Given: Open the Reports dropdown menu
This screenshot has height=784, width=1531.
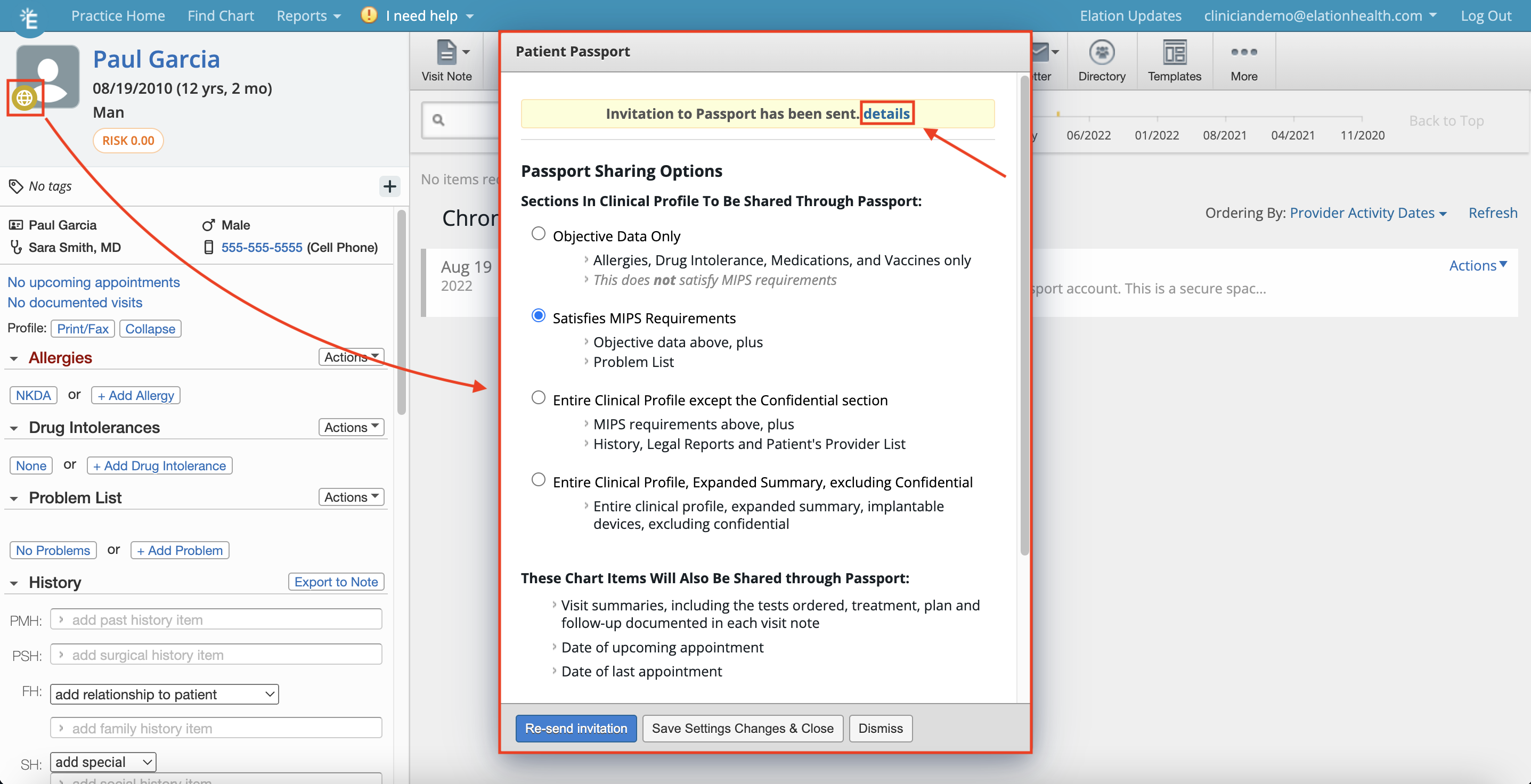Looking at the screenshot, I should (308, 16).
